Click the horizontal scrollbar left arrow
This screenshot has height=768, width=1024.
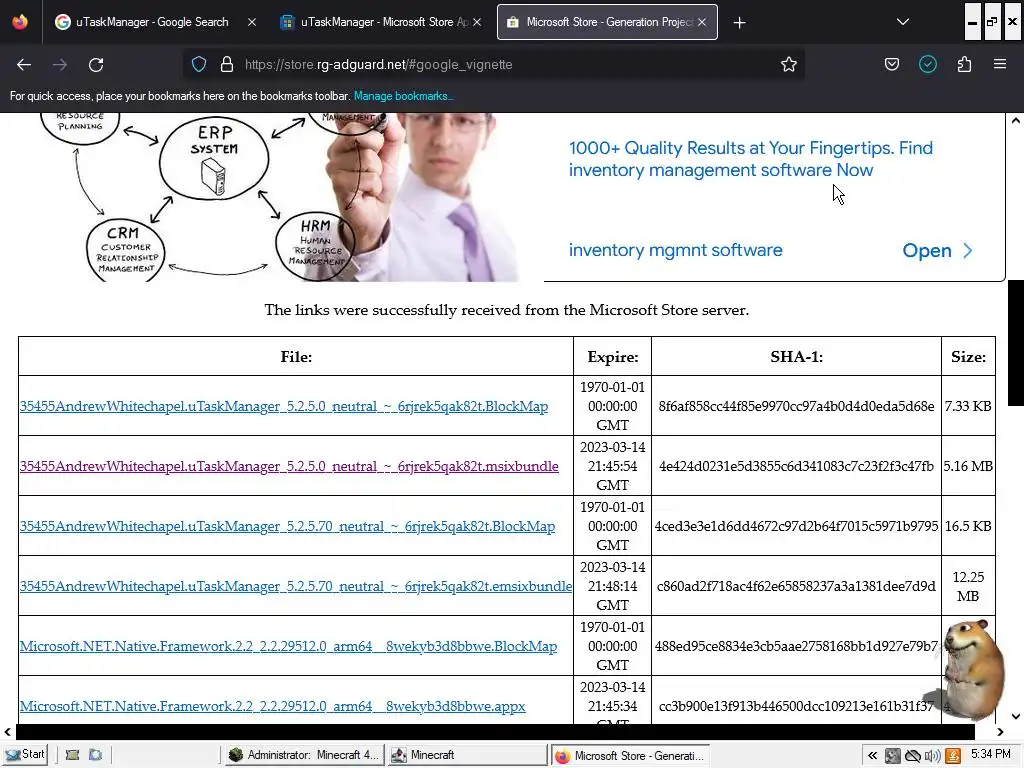[x=8, y=732]
